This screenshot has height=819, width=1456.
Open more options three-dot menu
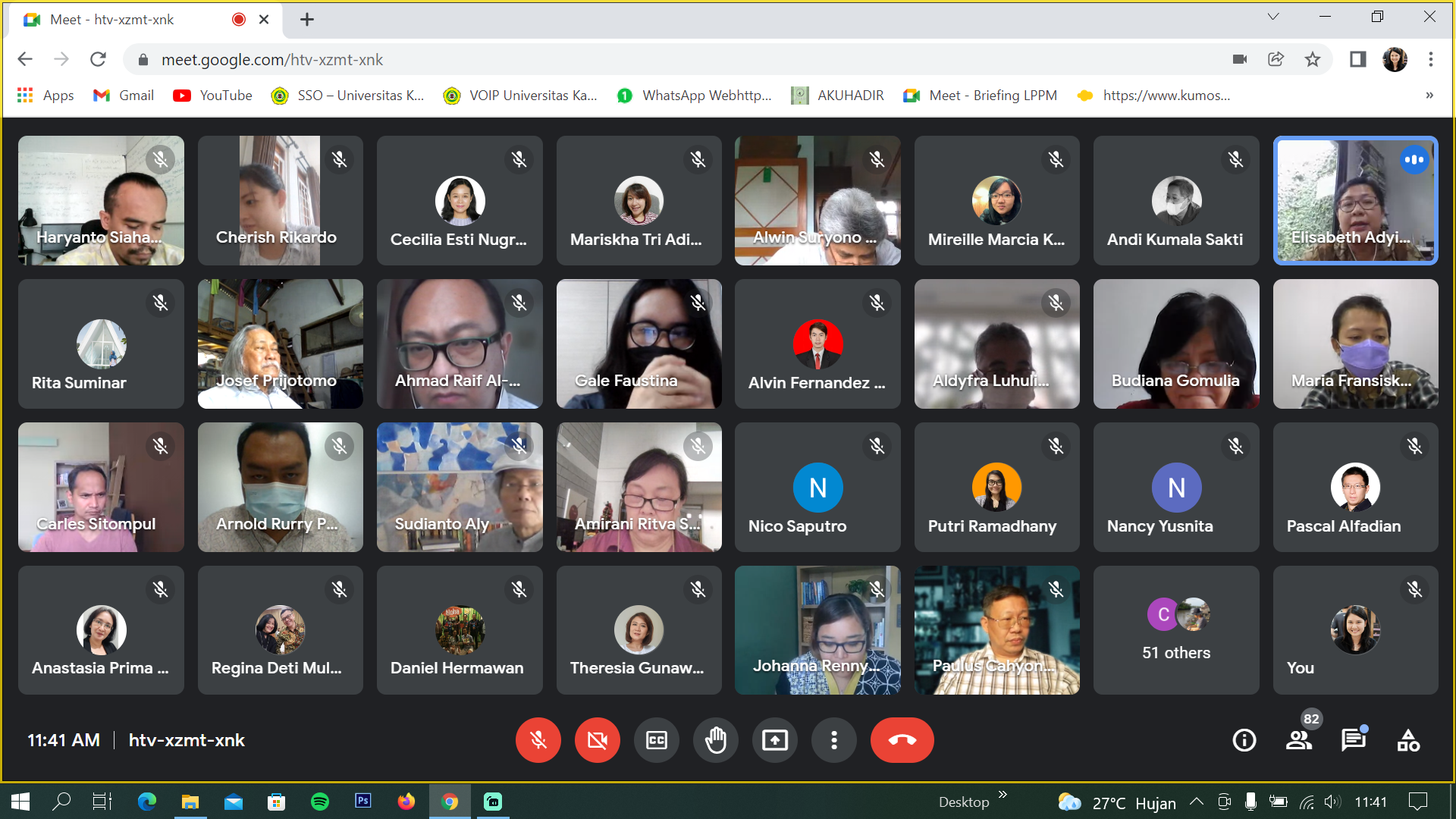click(833, 740)
